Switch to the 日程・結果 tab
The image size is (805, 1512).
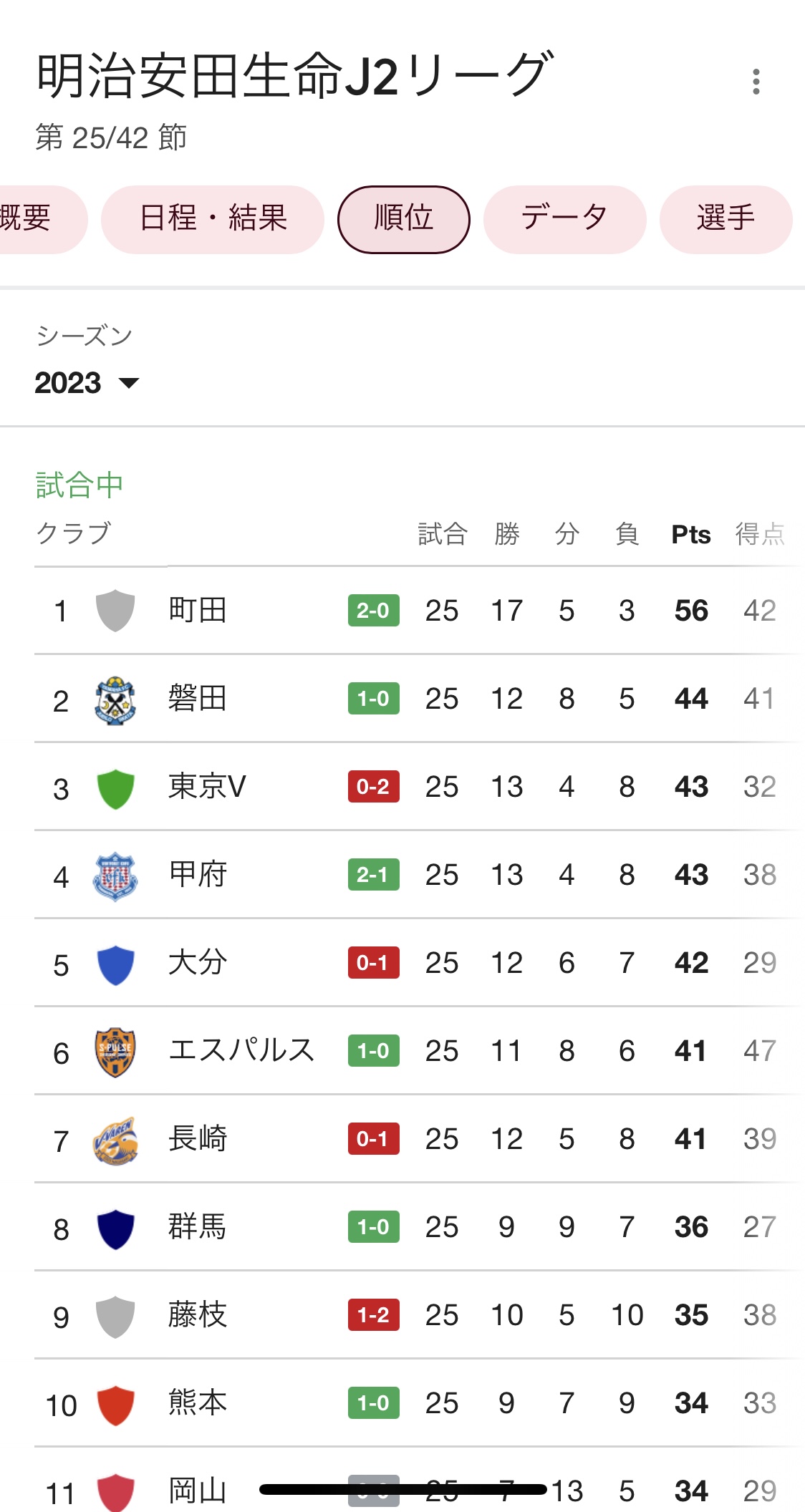213,218
